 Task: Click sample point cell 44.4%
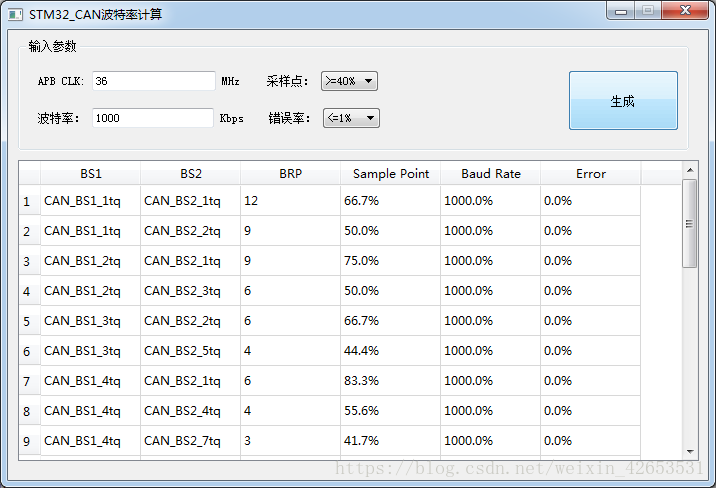pos(390,351)
